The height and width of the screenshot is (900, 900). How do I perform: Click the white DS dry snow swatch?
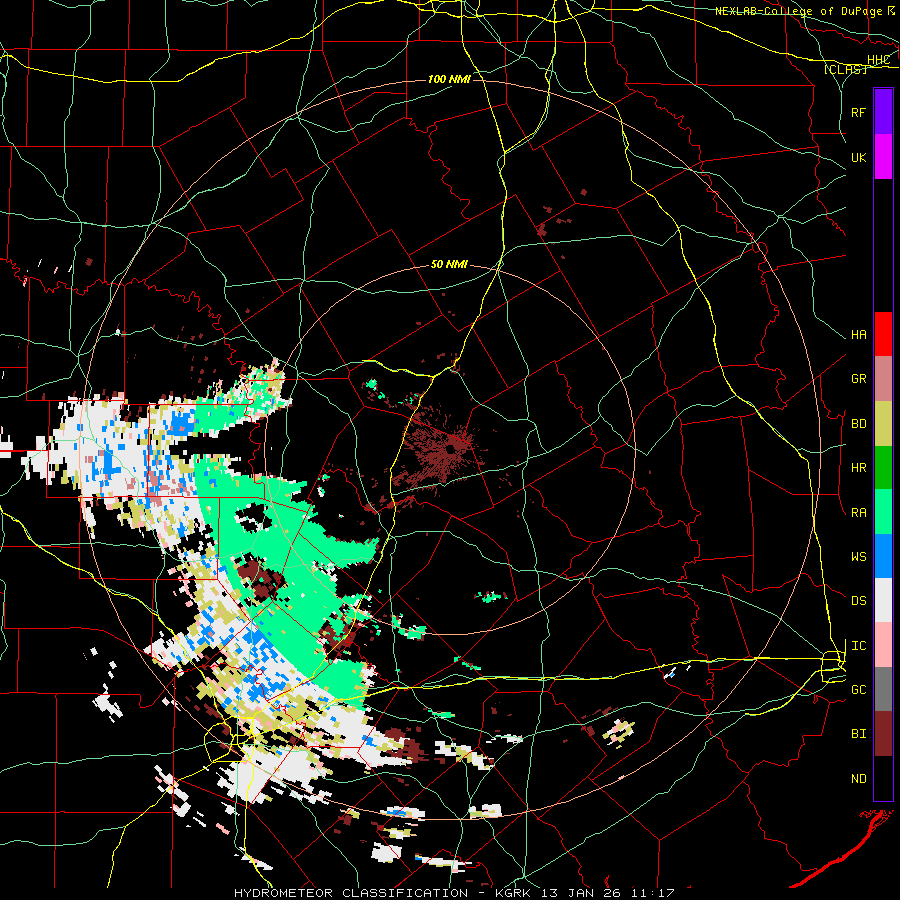tap(883, 600)
